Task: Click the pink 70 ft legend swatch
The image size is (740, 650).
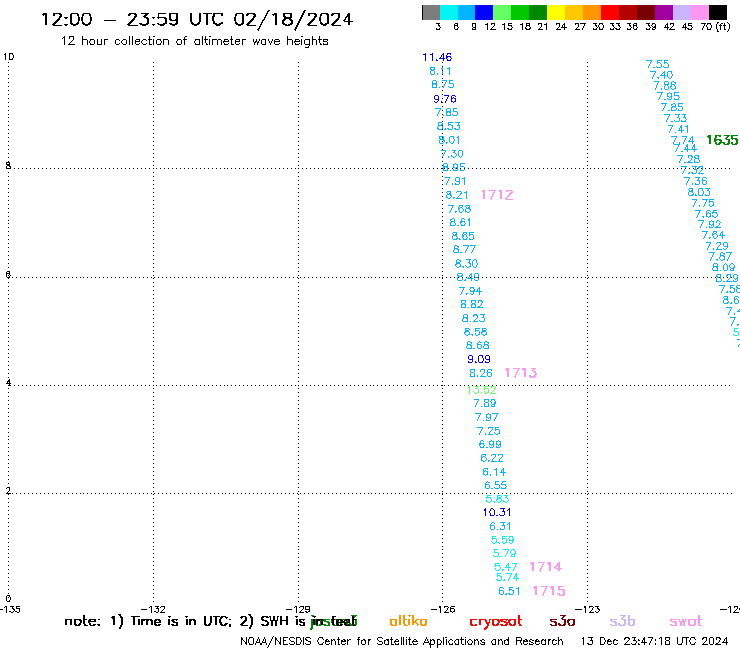Action: 698,12
